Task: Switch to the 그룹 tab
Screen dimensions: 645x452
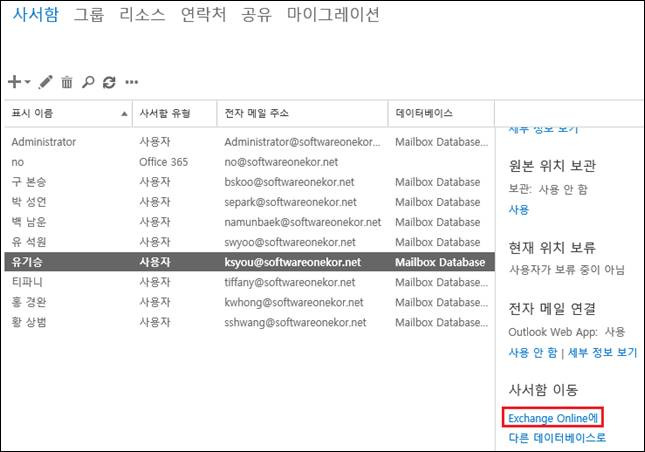Action: pos(89,14)
